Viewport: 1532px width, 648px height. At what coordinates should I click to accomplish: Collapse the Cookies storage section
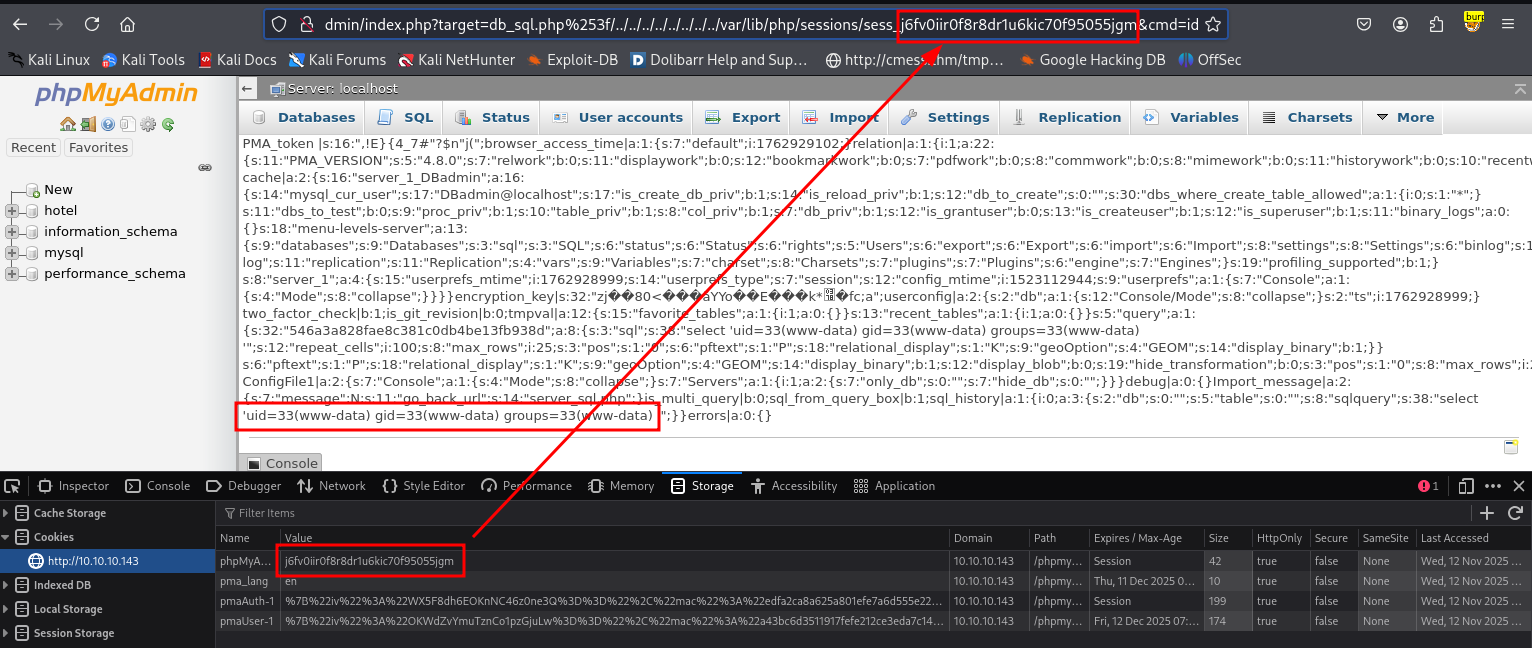pyautogui.click(x=7, y=537)
